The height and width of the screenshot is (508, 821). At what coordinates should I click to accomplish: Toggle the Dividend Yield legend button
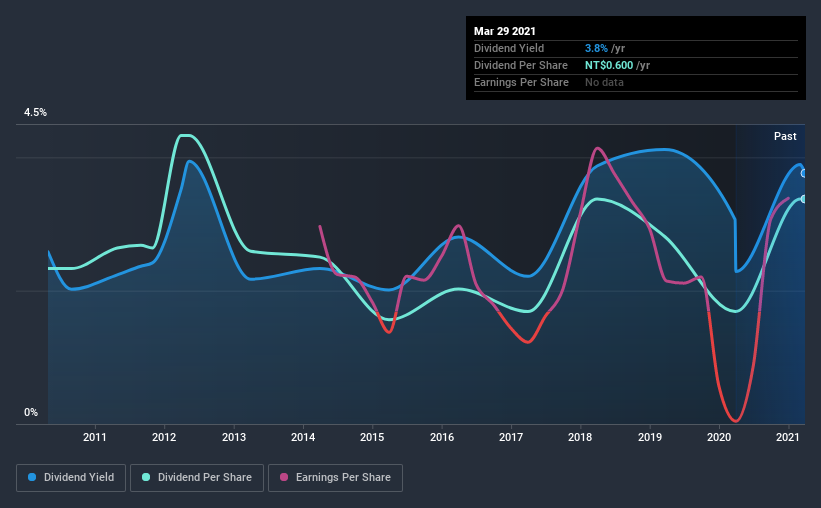[x=71, y=478]
